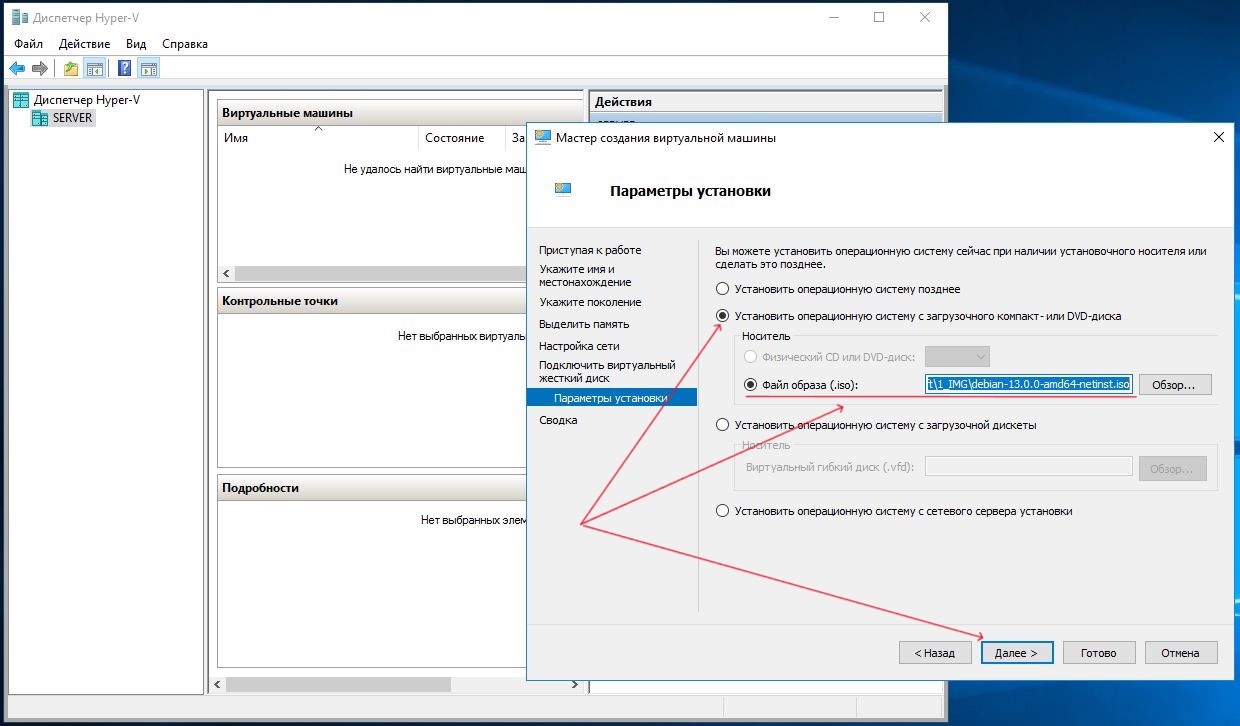Click the Далее > button

[x=1016, y=653]
